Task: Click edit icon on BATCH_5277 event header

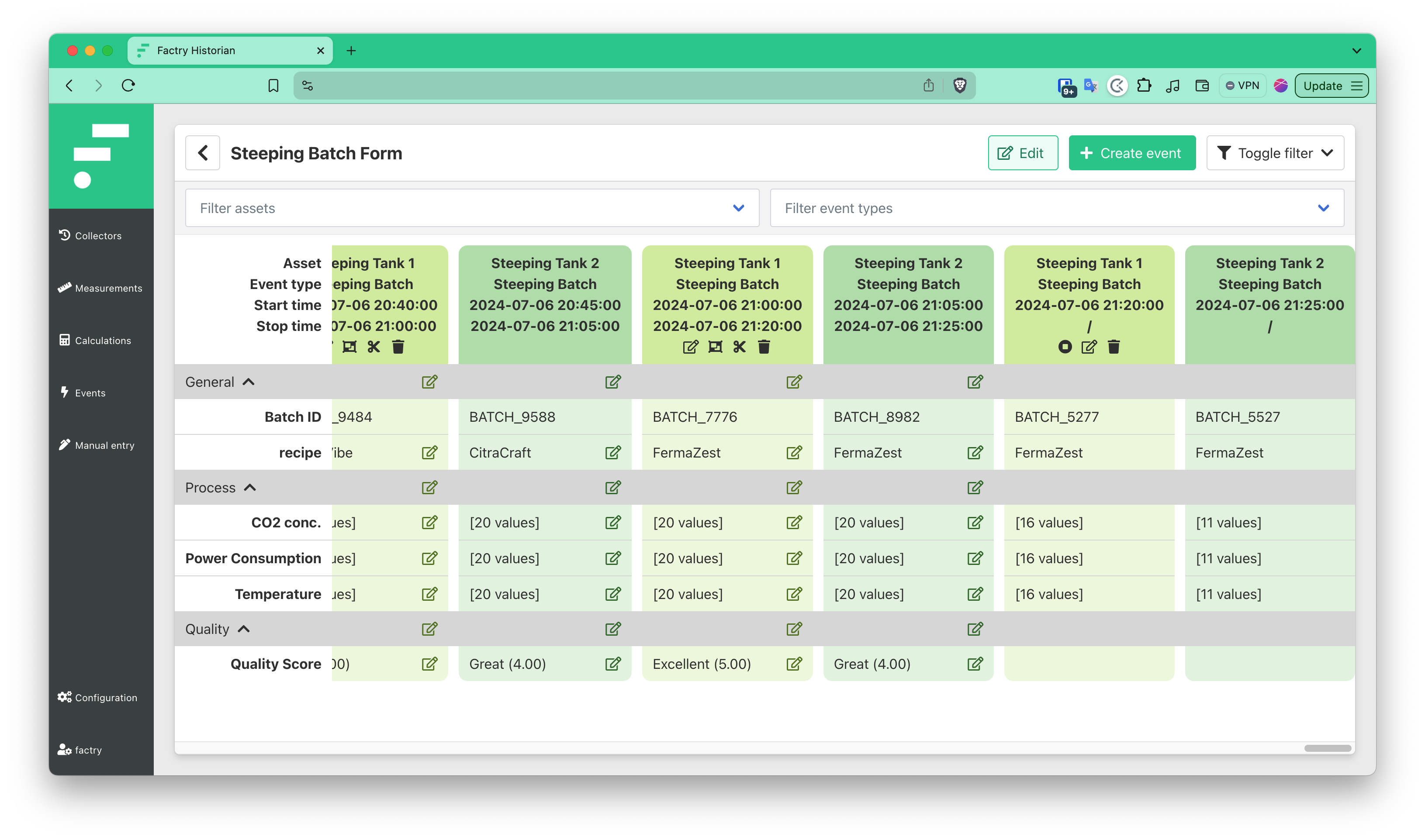Action: (x=1089, y=346)
